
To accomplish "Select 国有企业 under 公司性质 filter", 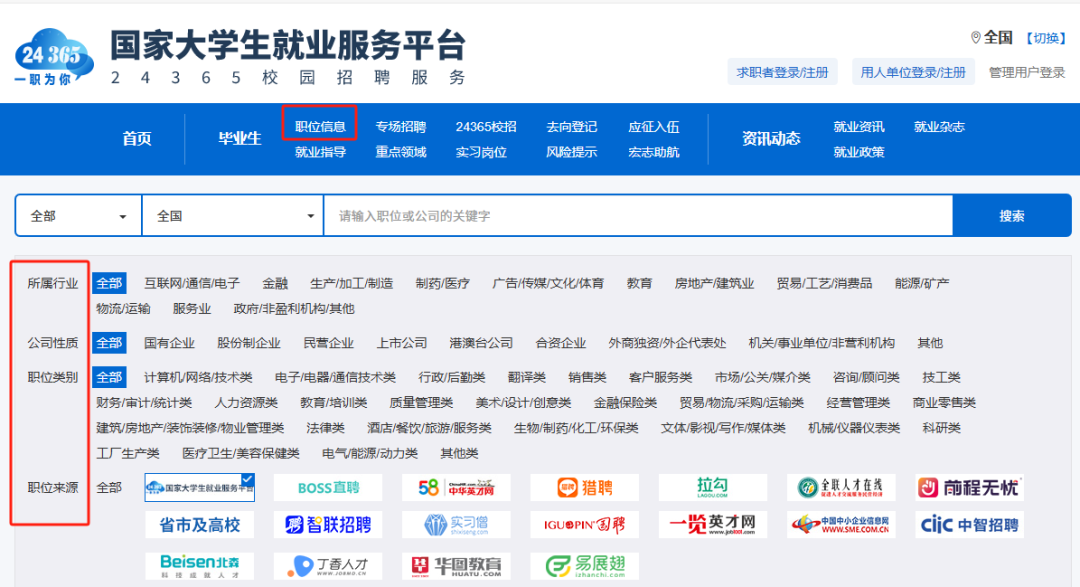I will click(169, 343).
